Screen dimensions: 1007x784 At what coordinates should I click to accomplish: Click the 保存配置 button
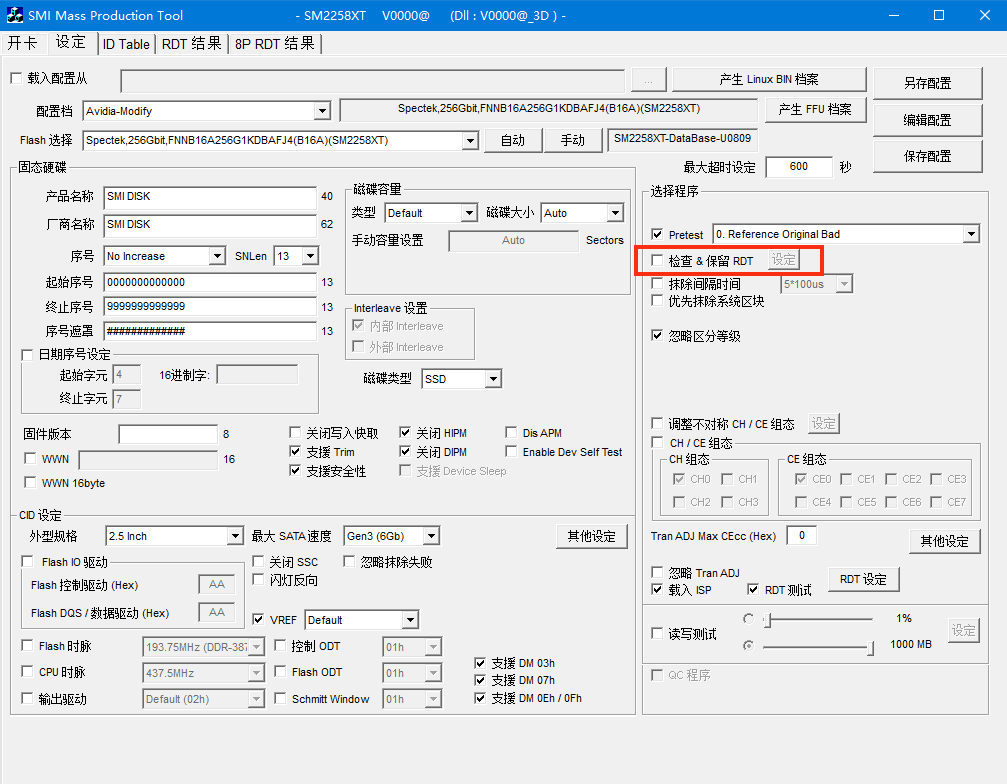point(927,156)
